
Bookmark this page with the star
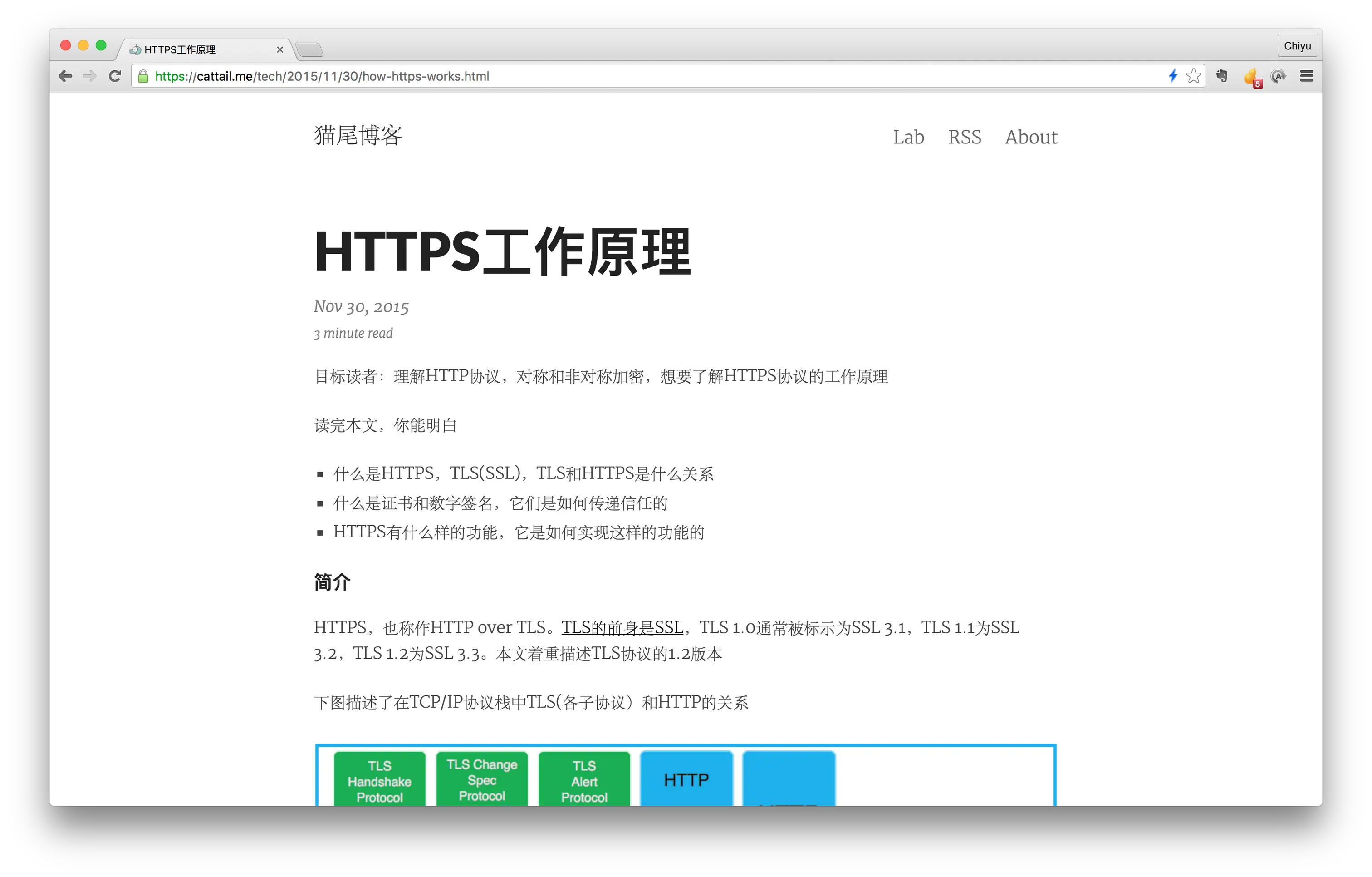click(x=1193, y=76)
